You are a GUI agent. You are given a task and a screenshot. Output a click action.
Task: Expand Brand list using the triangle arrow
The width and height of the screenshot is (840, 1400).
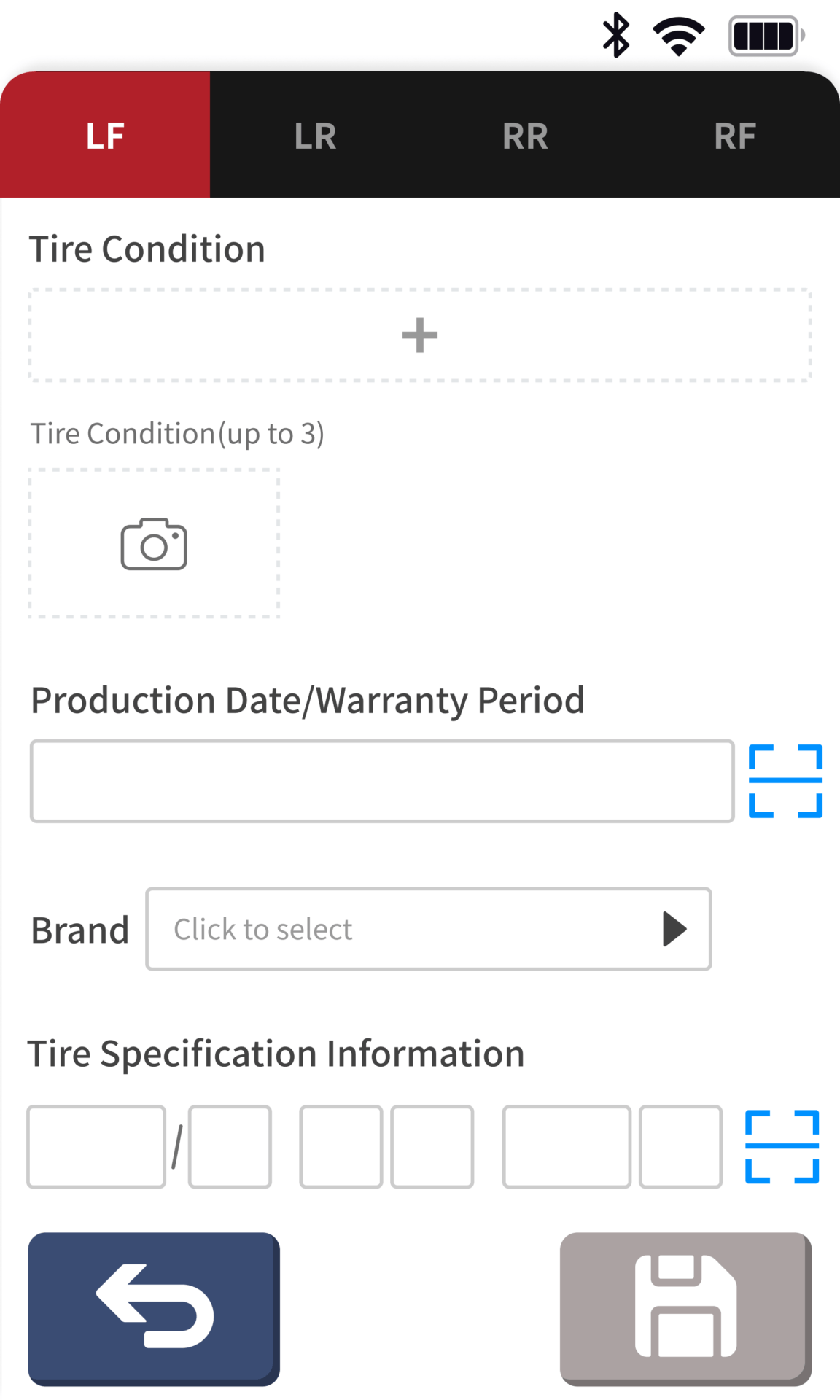[x=674, y=929]
